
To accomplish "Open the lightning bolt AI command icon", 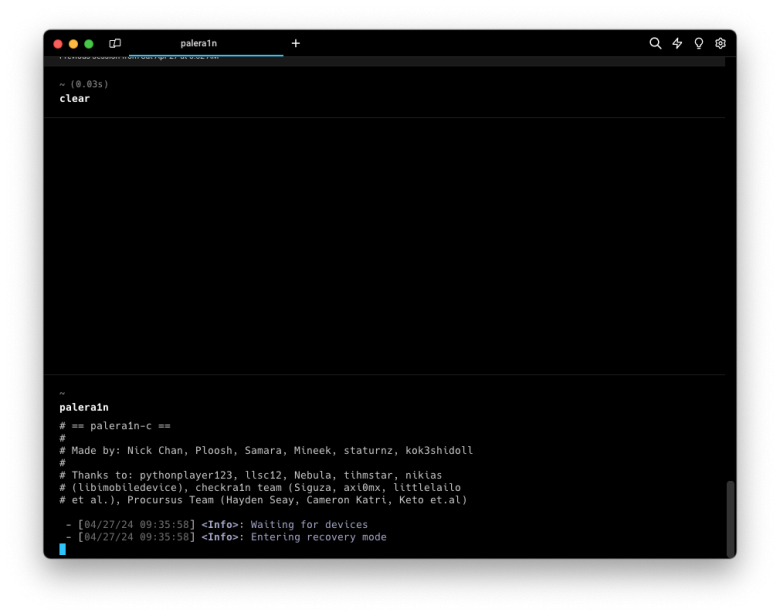I will [677, 43].
